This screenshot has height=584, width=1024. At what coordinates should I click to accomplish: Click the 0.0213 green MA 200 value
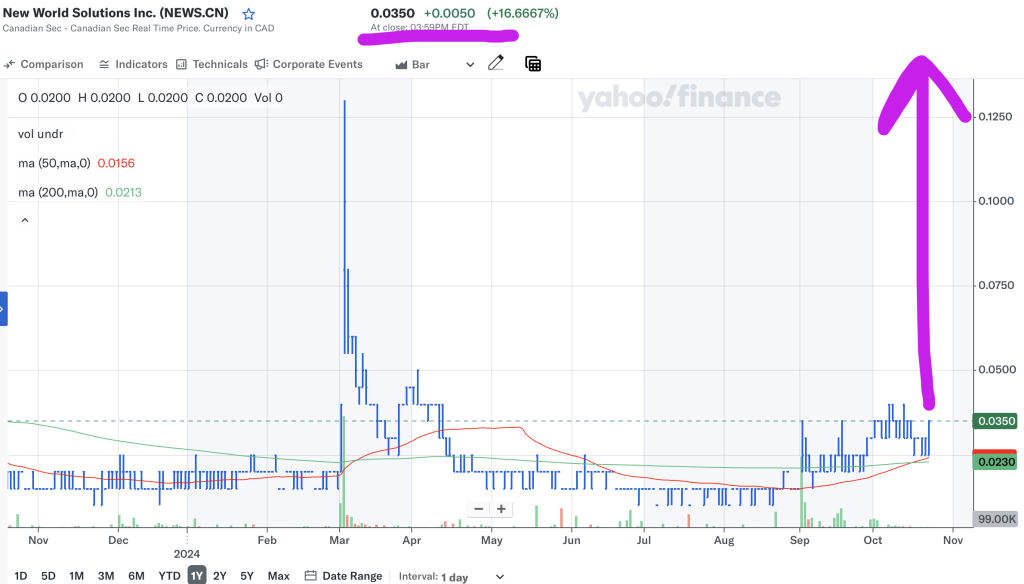pyautogui.click(x=123, y=193)
